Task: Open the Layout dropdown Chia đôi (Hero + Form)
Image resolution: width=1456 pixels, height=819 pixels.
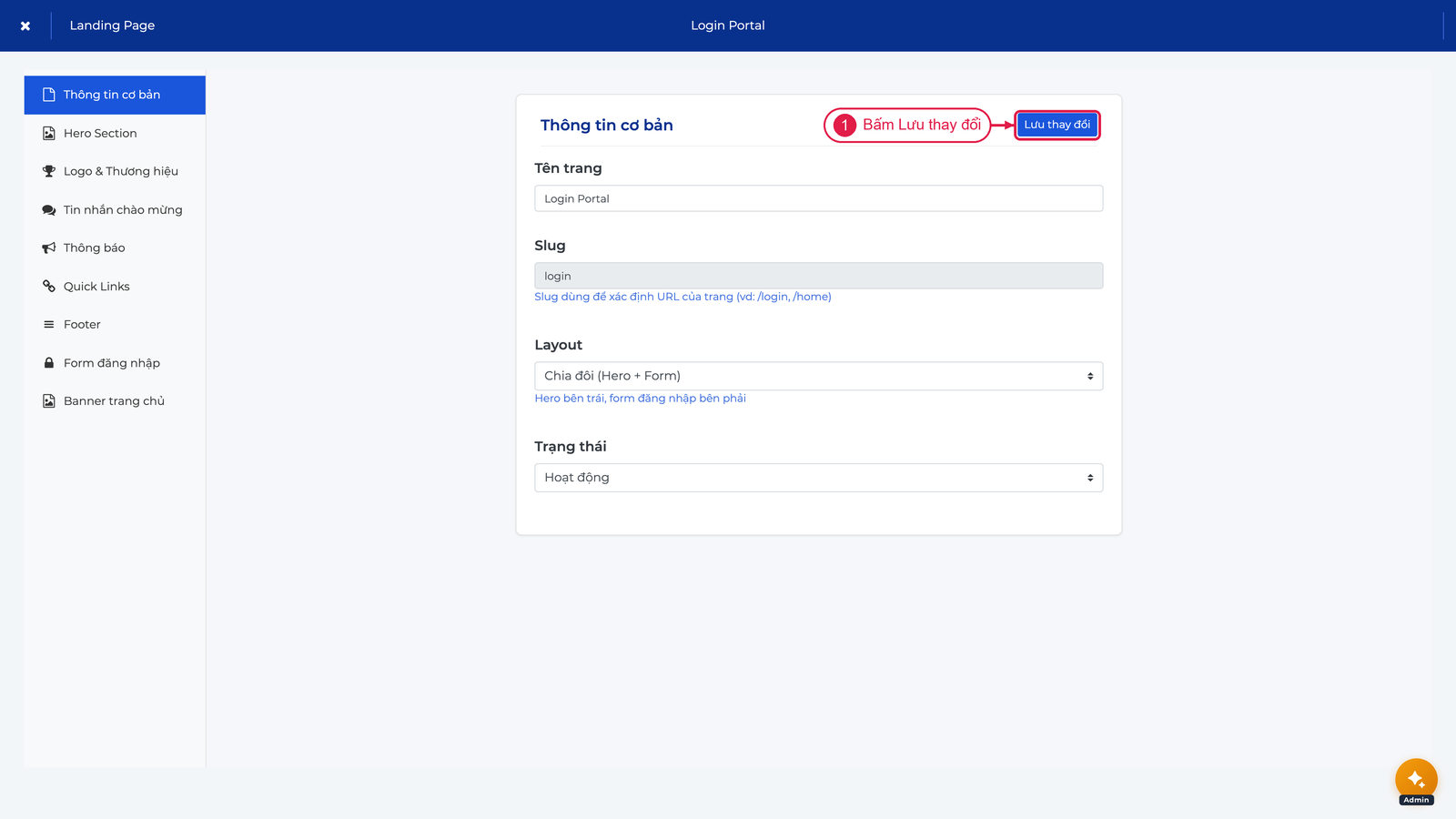Action: pyautogui.click(x=818, y=376)
